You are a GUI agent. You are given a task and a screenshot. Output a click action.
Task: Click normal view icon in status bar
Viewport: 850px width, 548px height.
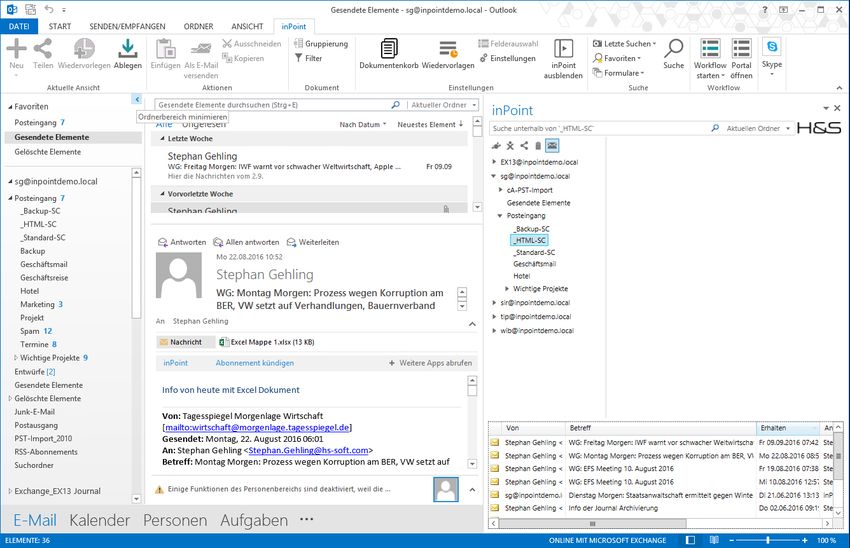pos(690,540)
